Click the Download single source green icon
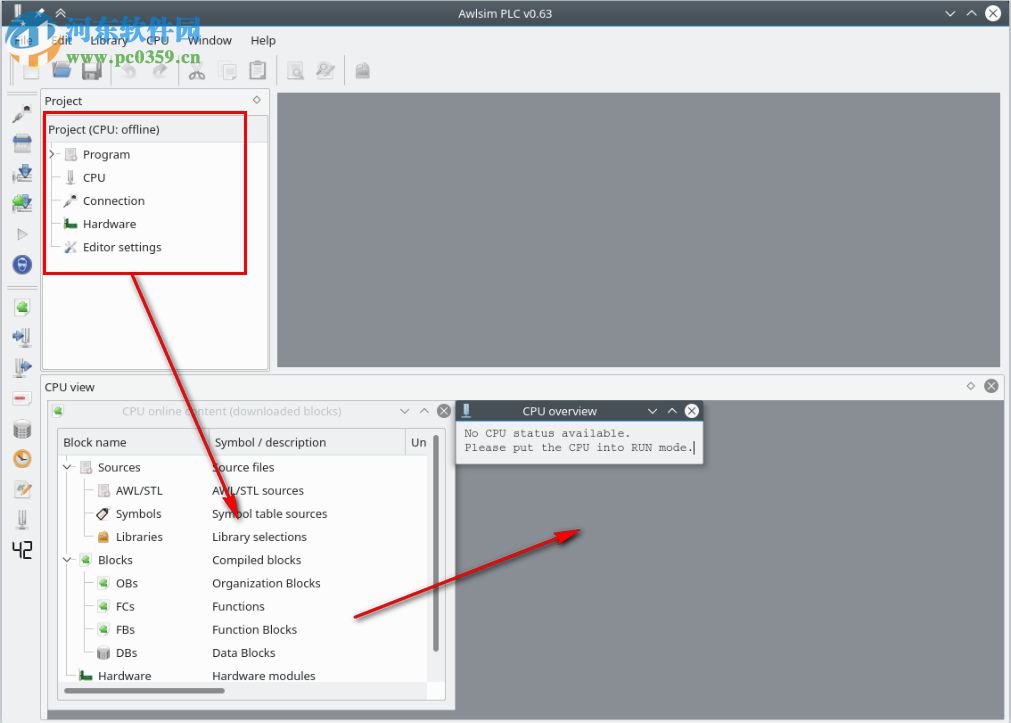 (x=22, y=203)
